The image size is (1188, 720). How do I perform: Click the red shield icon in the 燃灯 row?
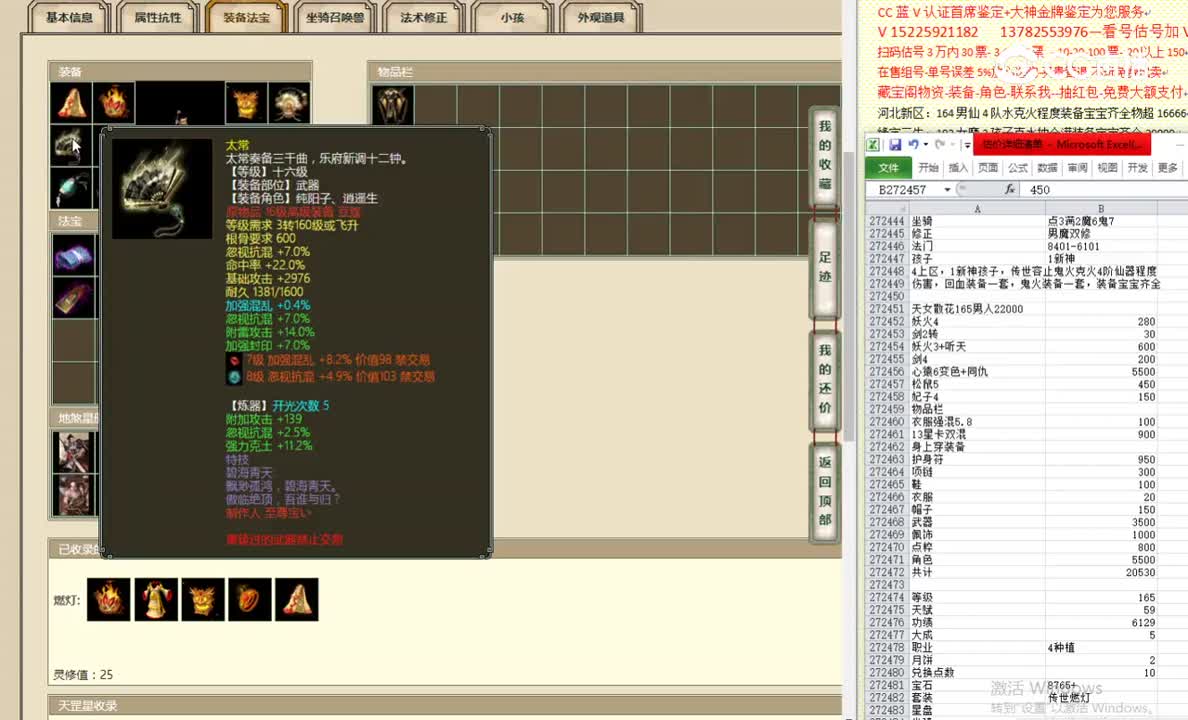(x=249, y=599)
